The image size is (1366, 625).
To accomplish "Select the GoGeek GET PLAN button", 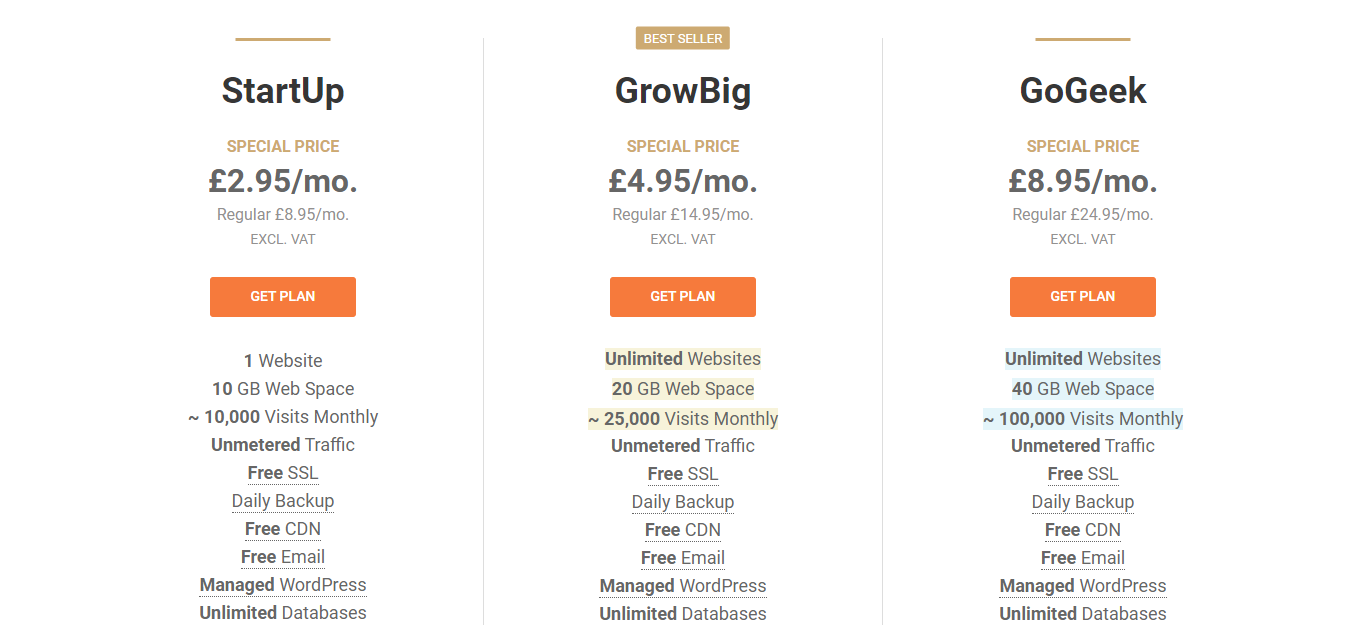I will coord(1083,297).
